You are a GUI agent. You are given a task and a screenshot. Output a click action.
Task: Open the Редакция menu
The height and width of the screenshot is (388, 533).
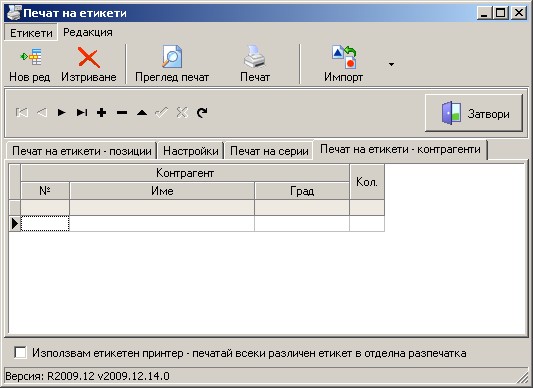click(88, 32)
